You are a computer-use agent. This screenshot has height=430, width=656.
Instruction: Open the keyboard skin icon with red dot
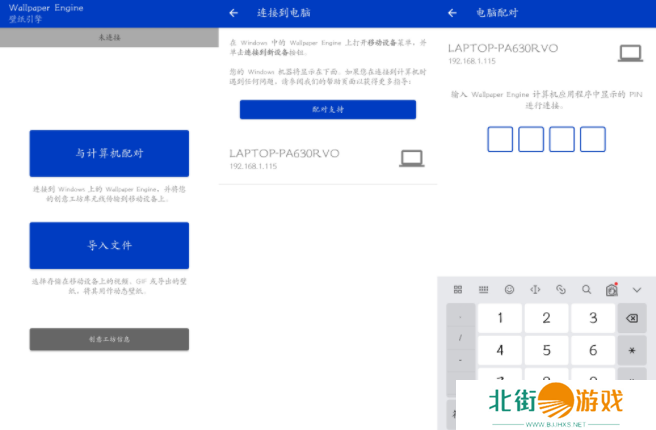611,289
